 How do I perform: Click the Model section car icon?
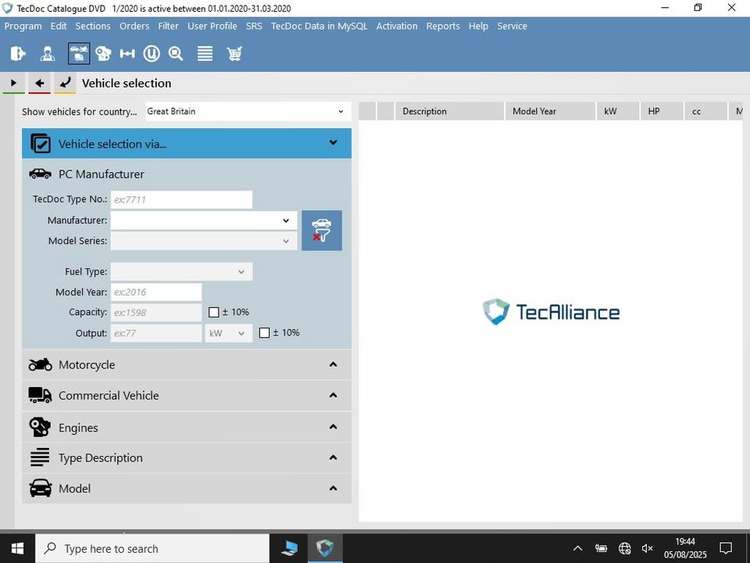point(40,488)
